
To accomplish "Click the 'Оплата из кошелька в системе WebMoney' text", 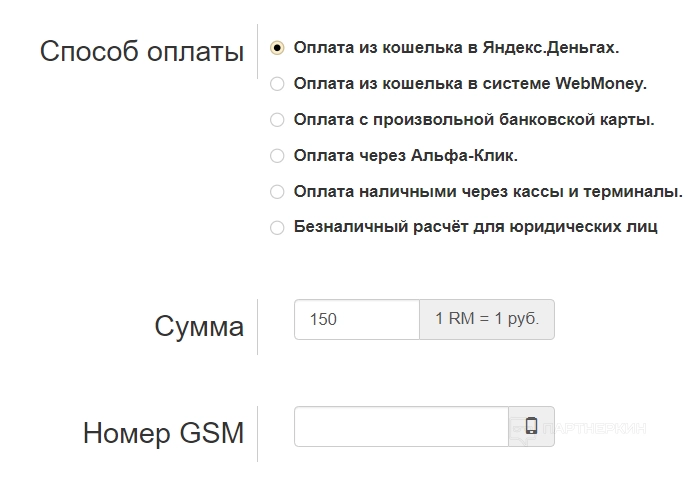I will point(470,84).
